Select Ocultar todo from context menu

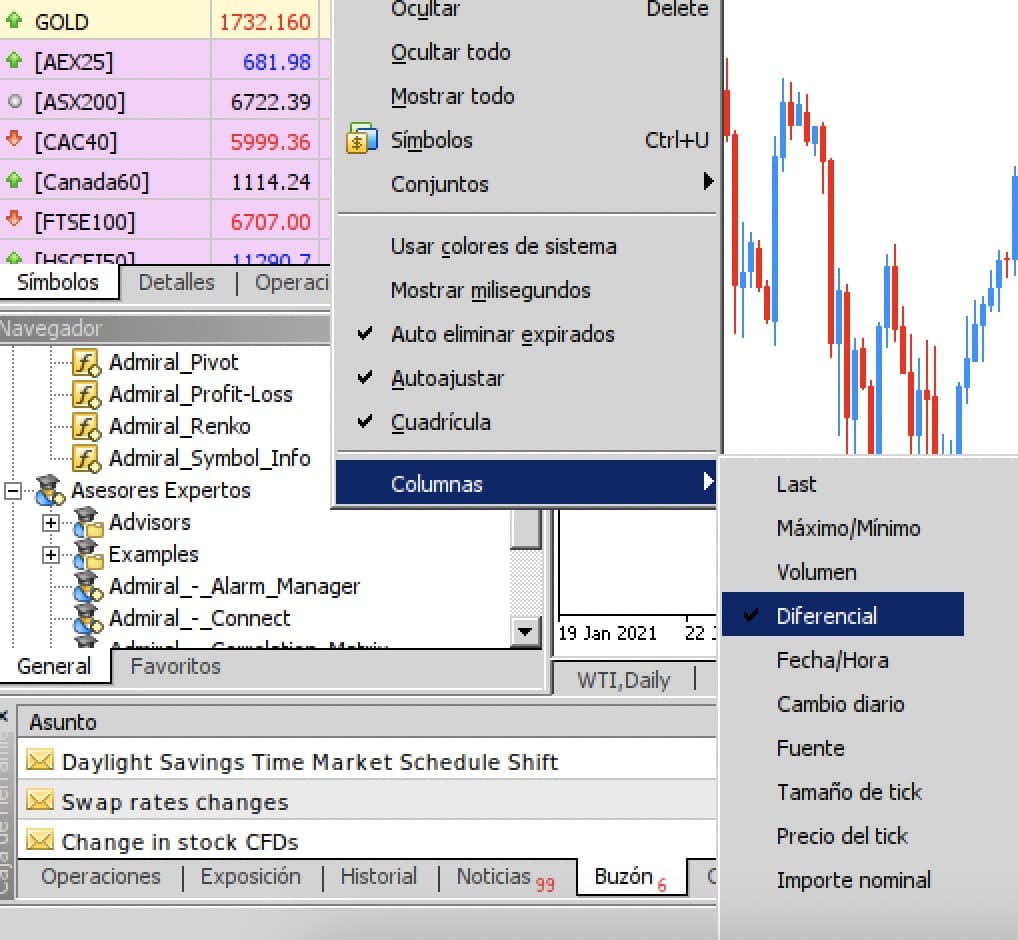(526, 52)
